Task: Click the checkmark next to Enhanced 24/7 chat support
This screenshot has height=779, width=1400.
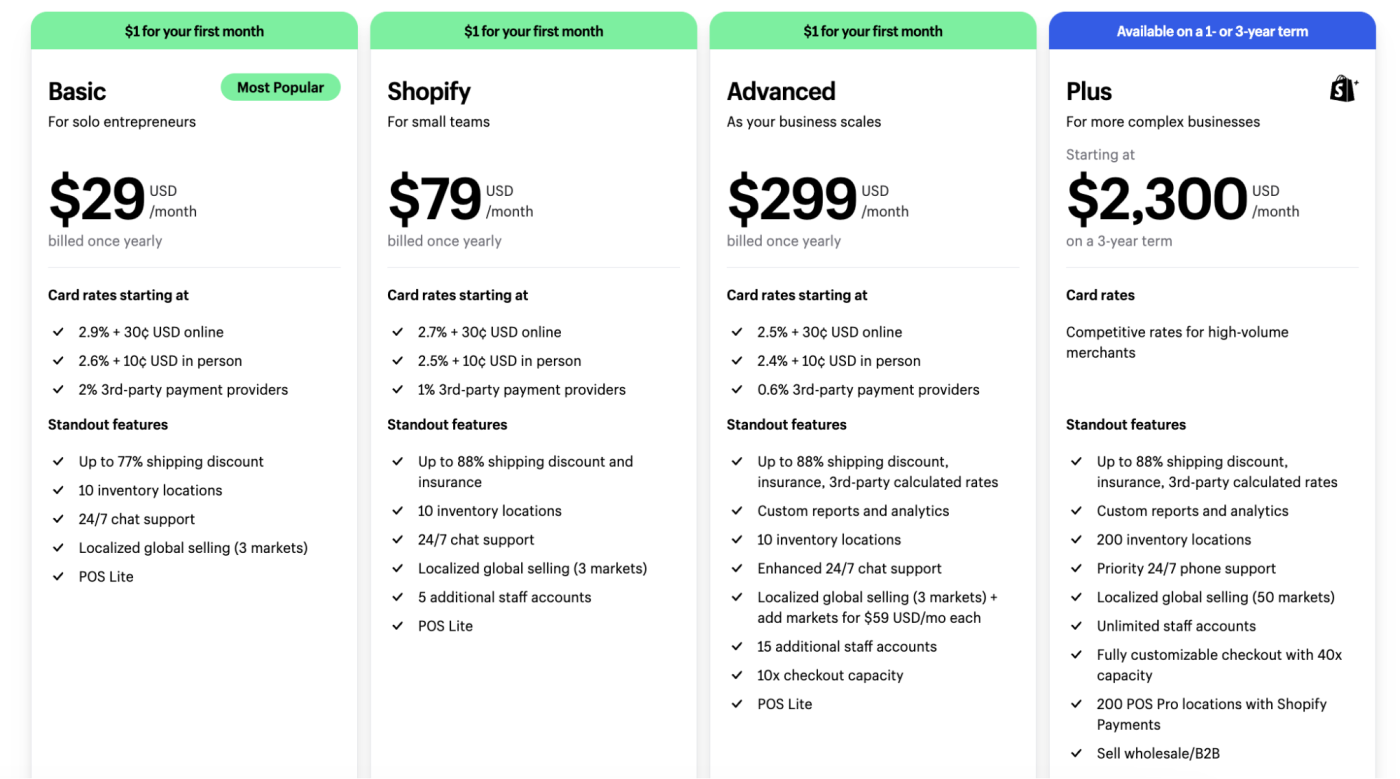Action: [737, 568]
